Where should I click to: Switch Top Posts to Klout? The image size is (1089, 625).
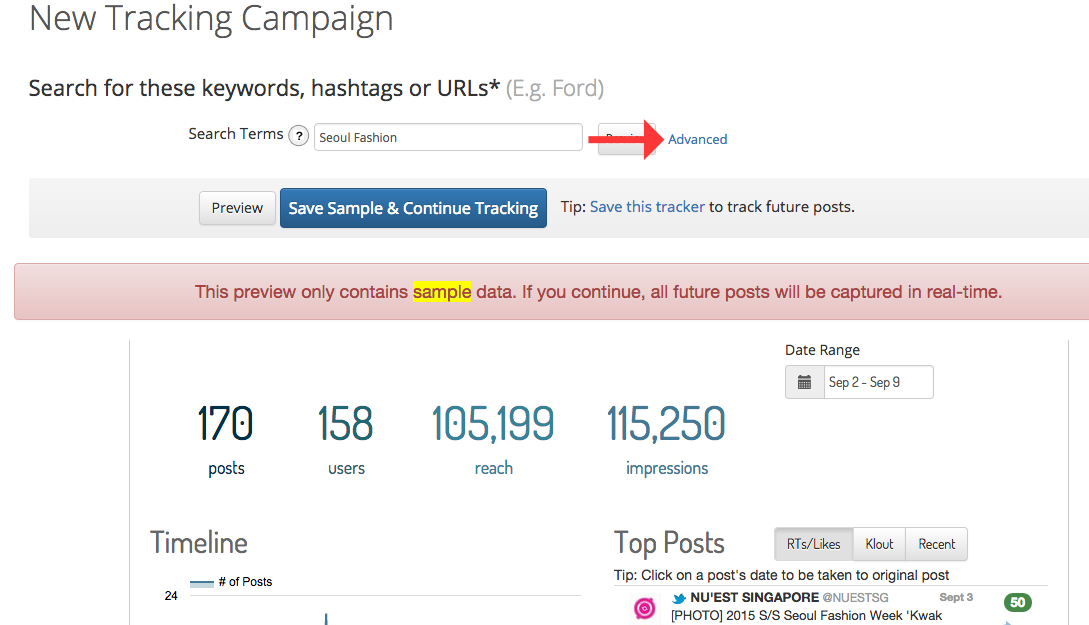coord(879,544)
